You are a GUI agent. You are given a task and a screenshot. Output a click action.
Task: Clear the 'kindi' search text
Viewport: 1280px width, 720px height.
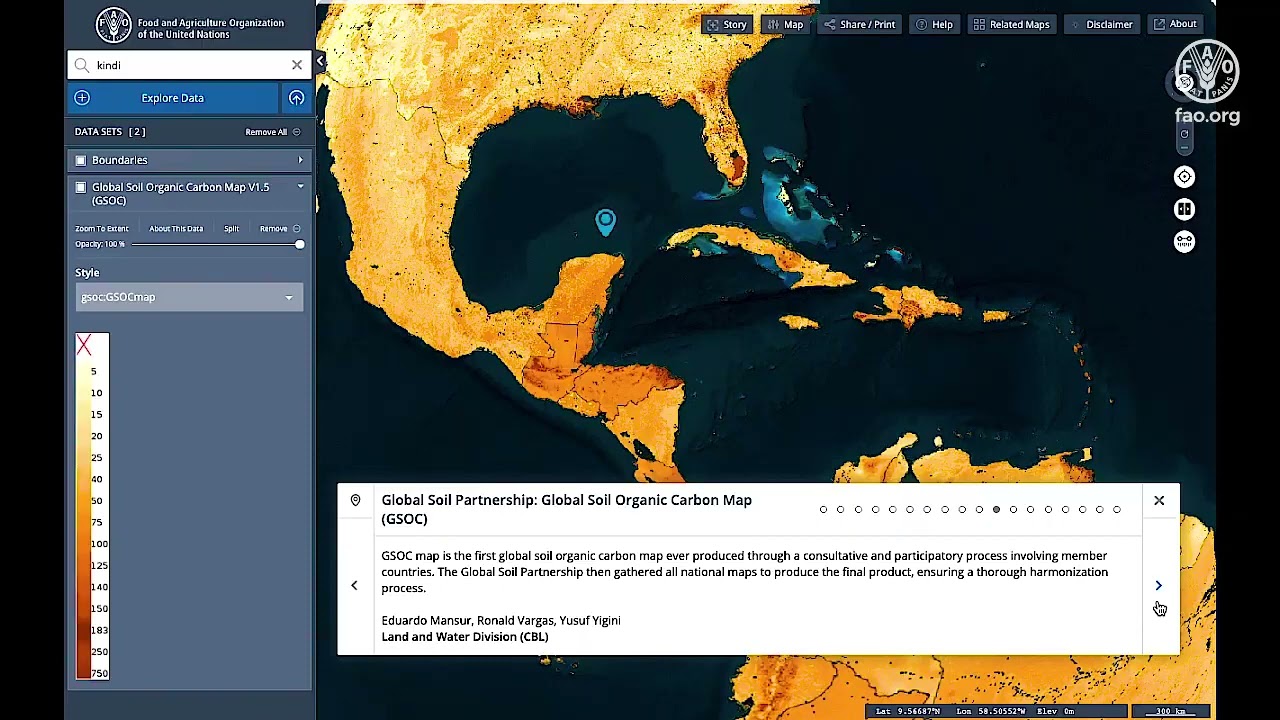coord(297,65)
